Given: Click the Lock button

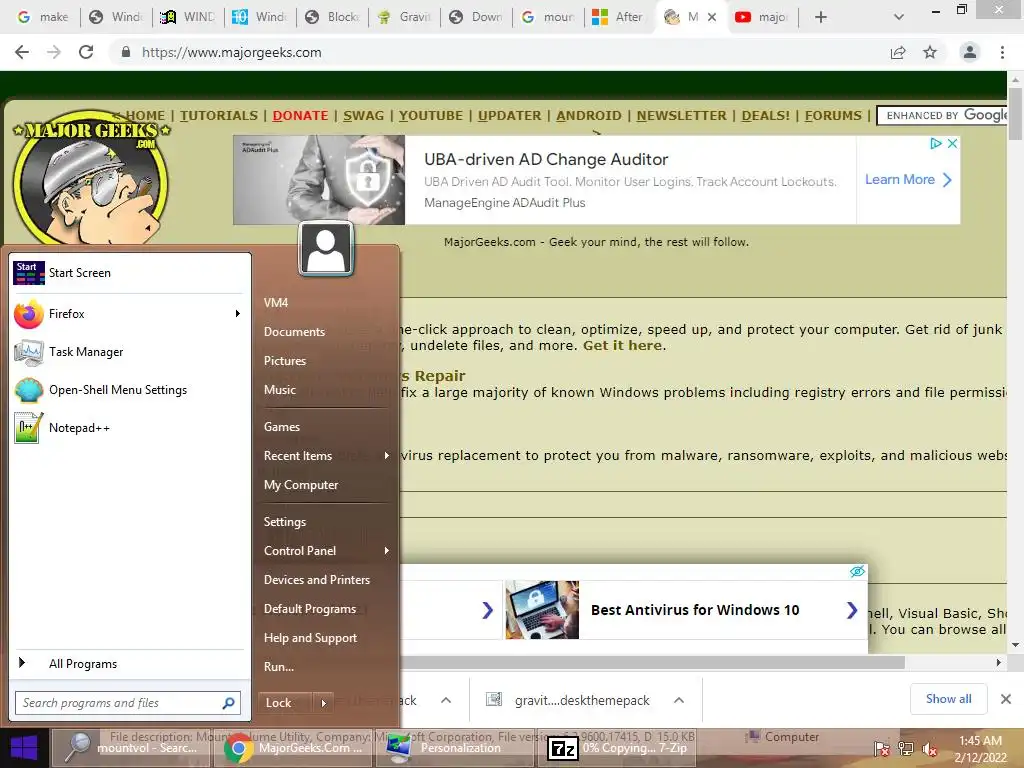Looking at the screenshot, I should point(285,703).
